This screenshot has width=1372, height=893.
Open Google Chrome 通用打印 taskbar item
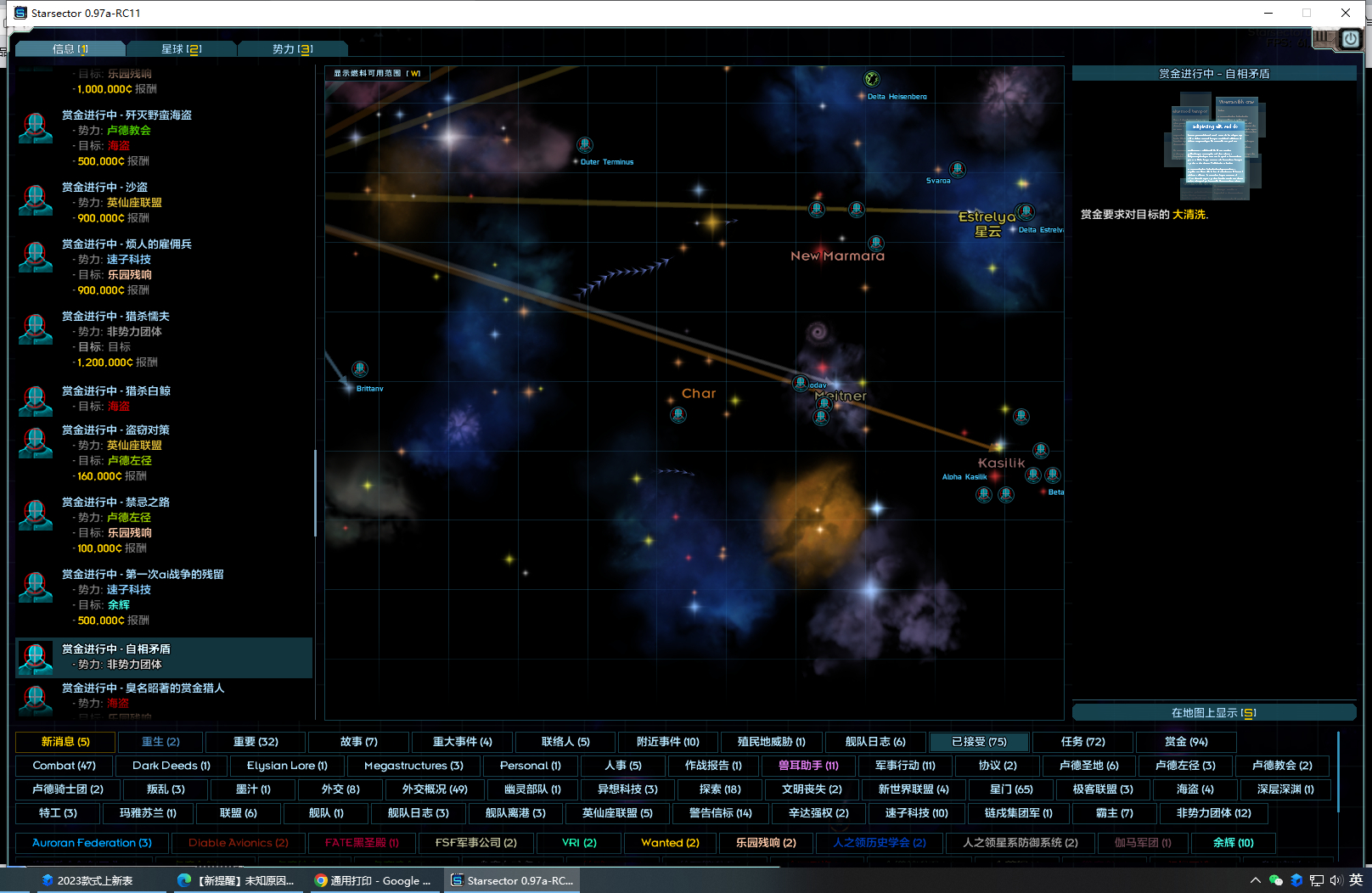coord(373,880)
